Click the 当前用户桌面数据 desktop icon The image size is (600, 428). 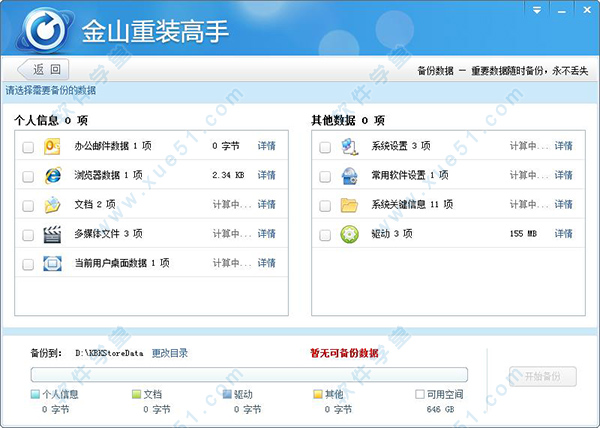(x=52, y=264)
